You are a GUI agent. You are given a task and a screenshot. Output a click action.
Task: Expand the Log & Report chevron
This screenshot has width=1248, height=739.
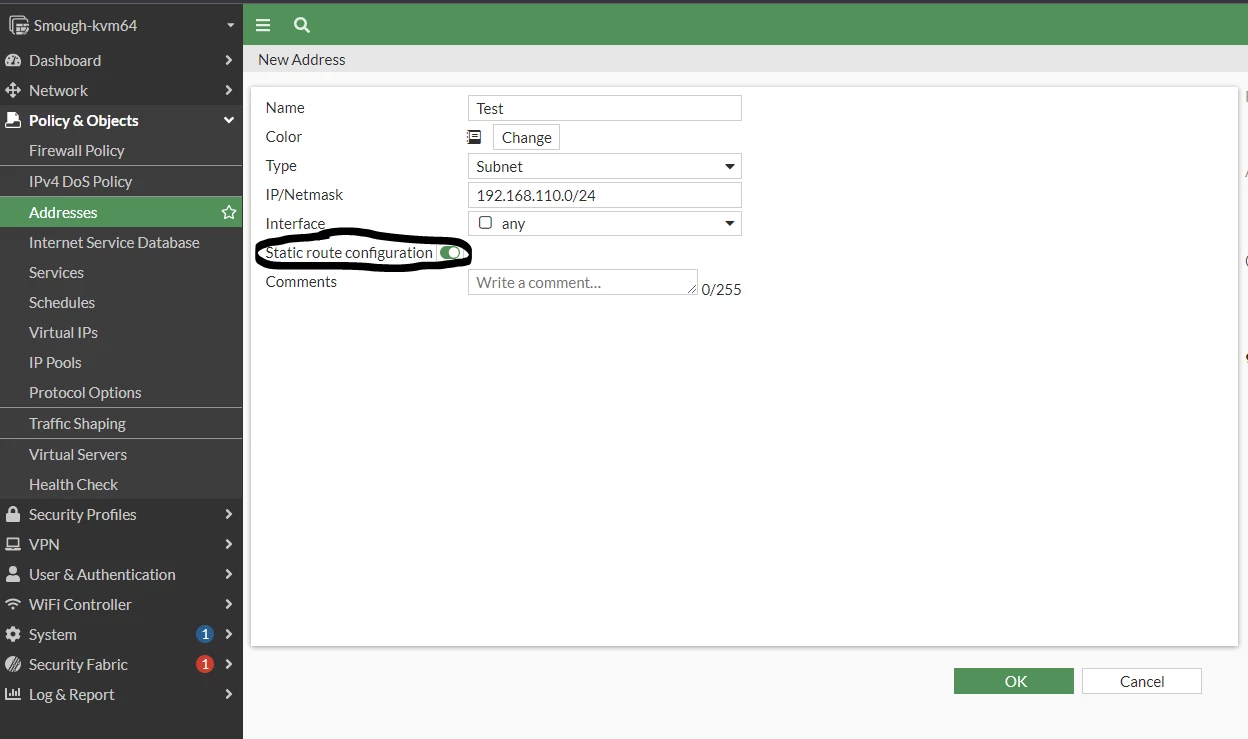(x=229, y=694)
